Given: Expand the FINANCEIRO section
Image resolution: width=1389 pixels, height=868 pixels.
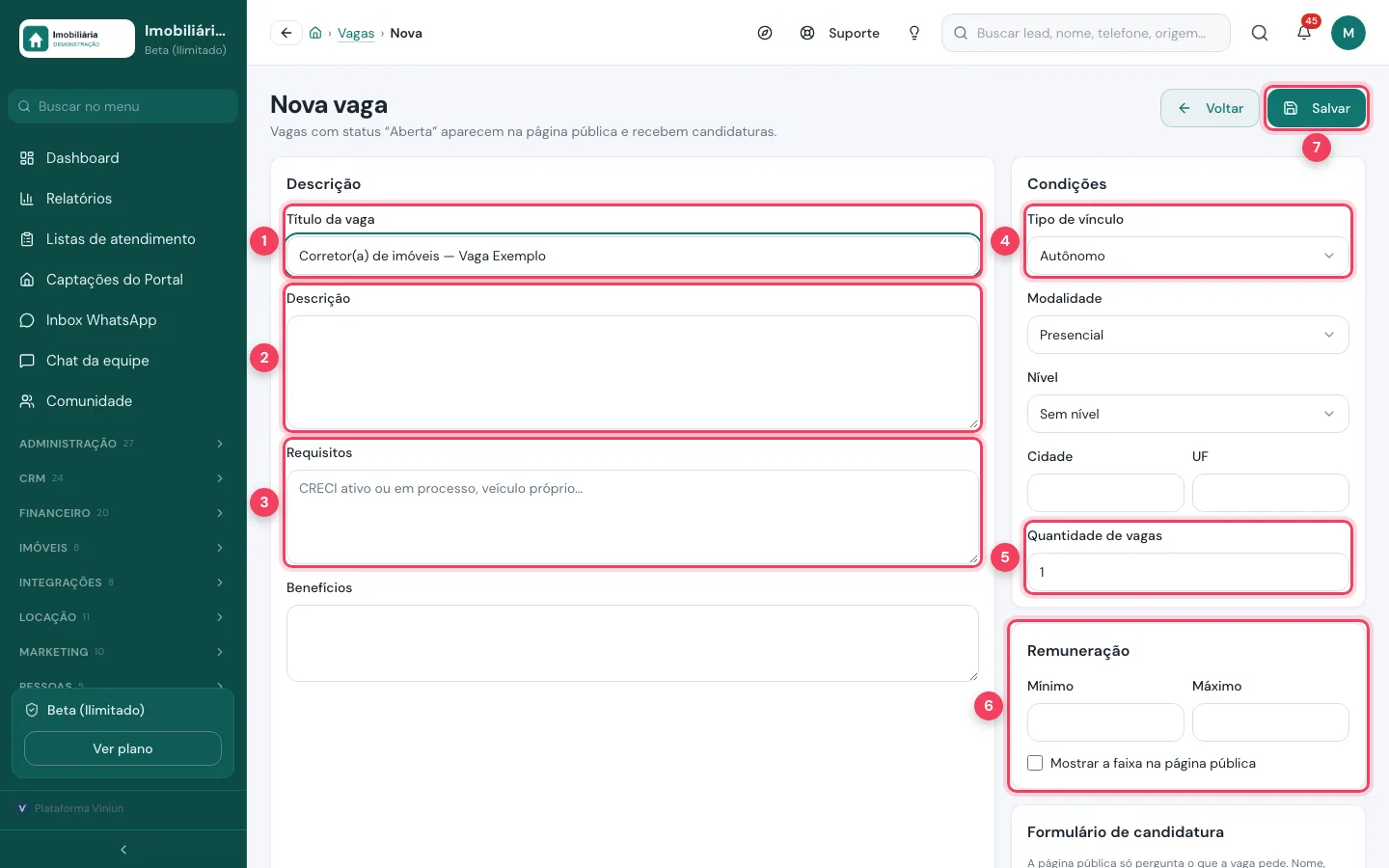Looking at the screenshot, I should [x=123, y=513].
